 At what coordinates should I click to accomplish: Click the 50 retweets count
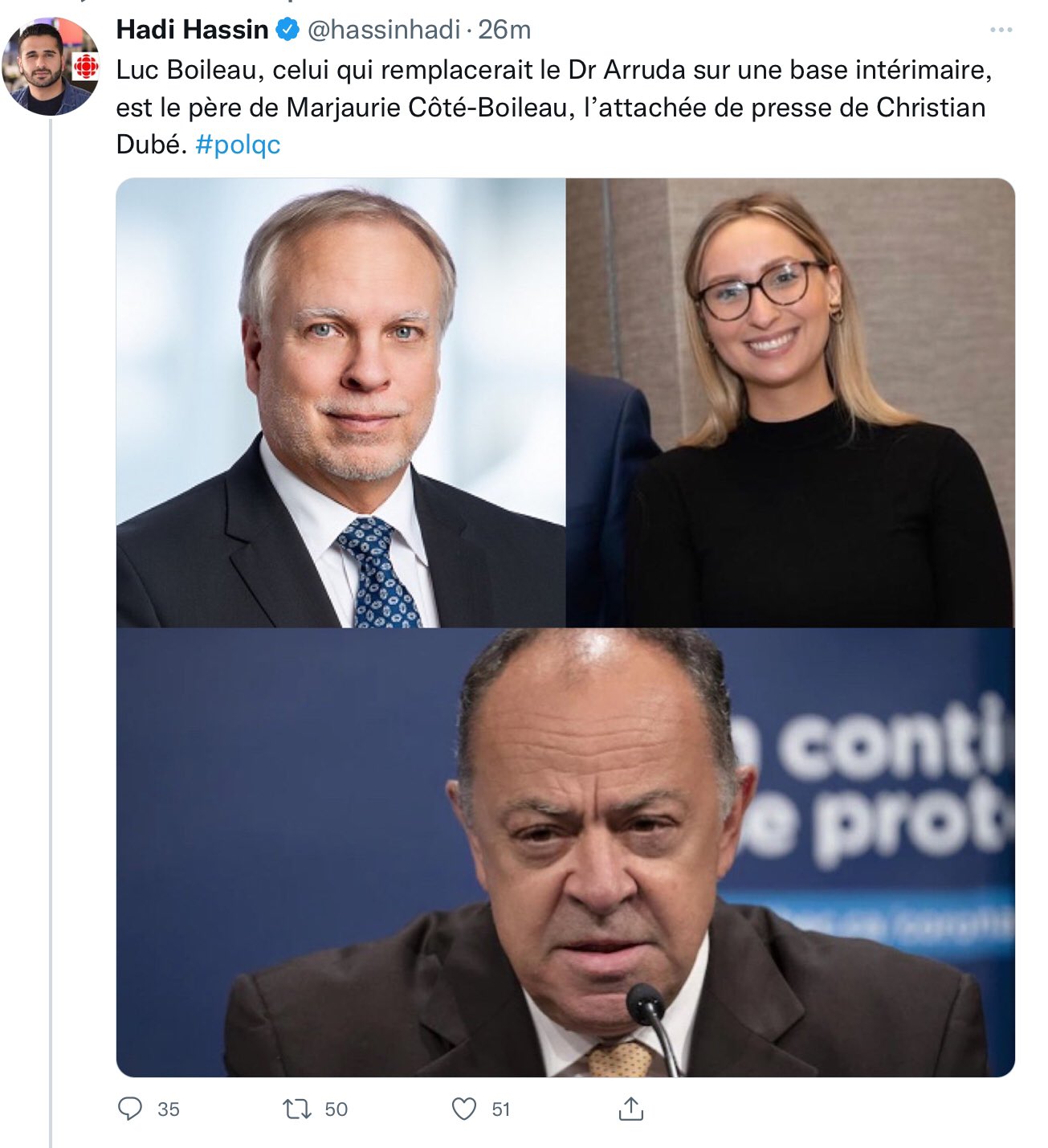(336, 1109)
